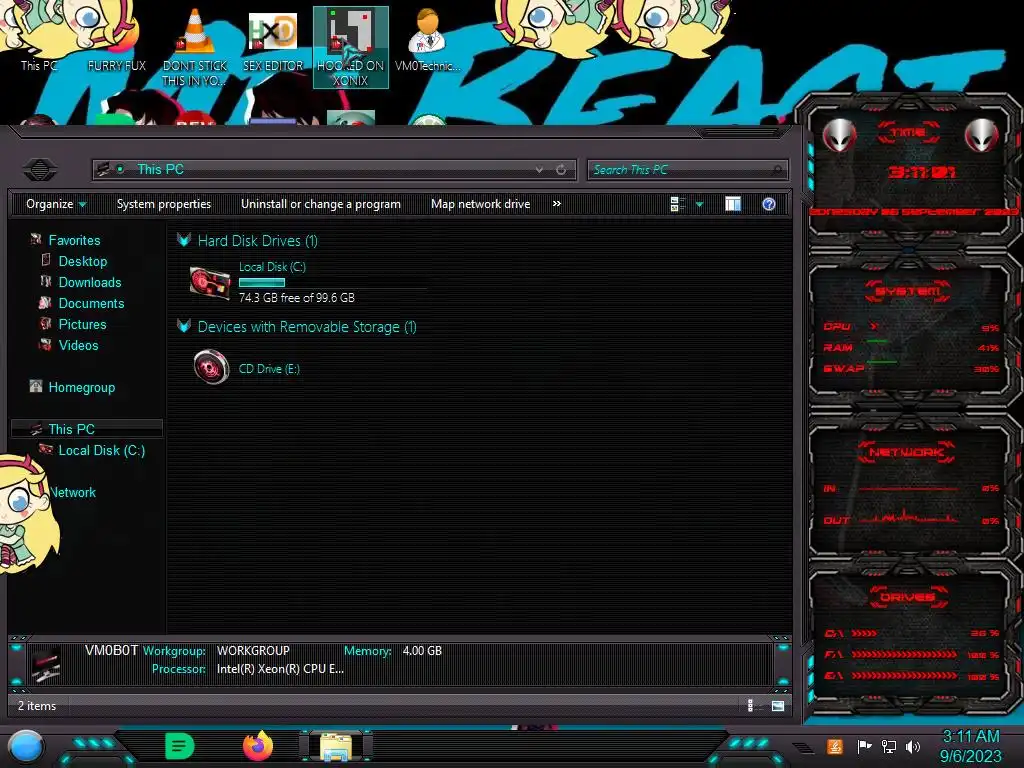Click the NETWORK widget header
The height and width of the screenshot is (768, 1024).
pyautogui.click(x=907, y=452)
